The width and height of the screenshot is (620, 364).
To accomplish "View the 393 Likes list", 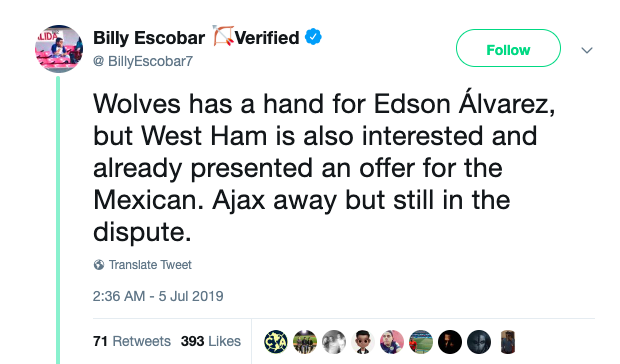I will point(211,341).
